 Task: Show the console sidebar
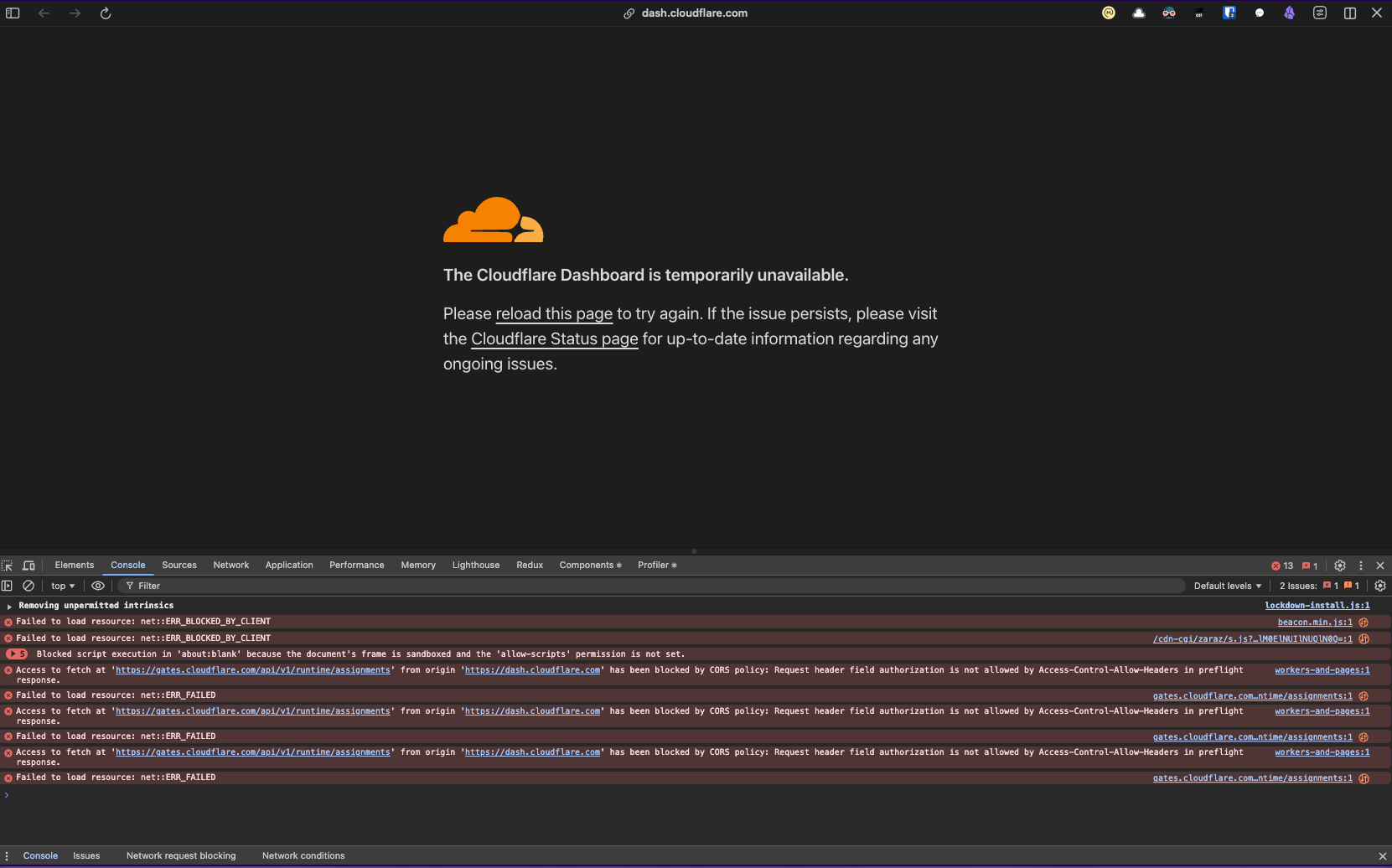pyautogui.click(x=7, y=586)
